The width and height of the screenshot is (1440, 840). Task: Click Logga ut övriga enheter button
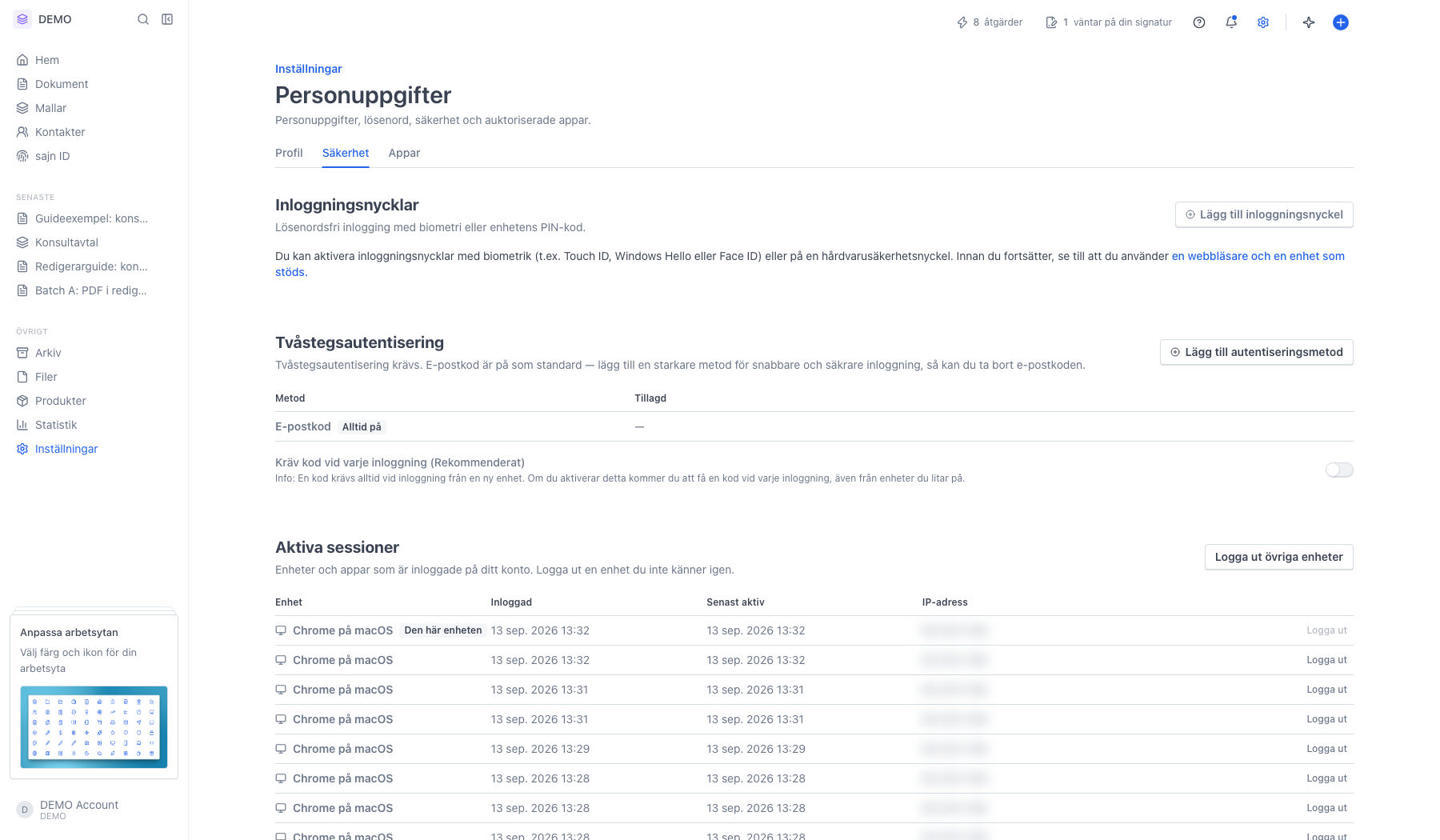click(x=1279, y=557)
